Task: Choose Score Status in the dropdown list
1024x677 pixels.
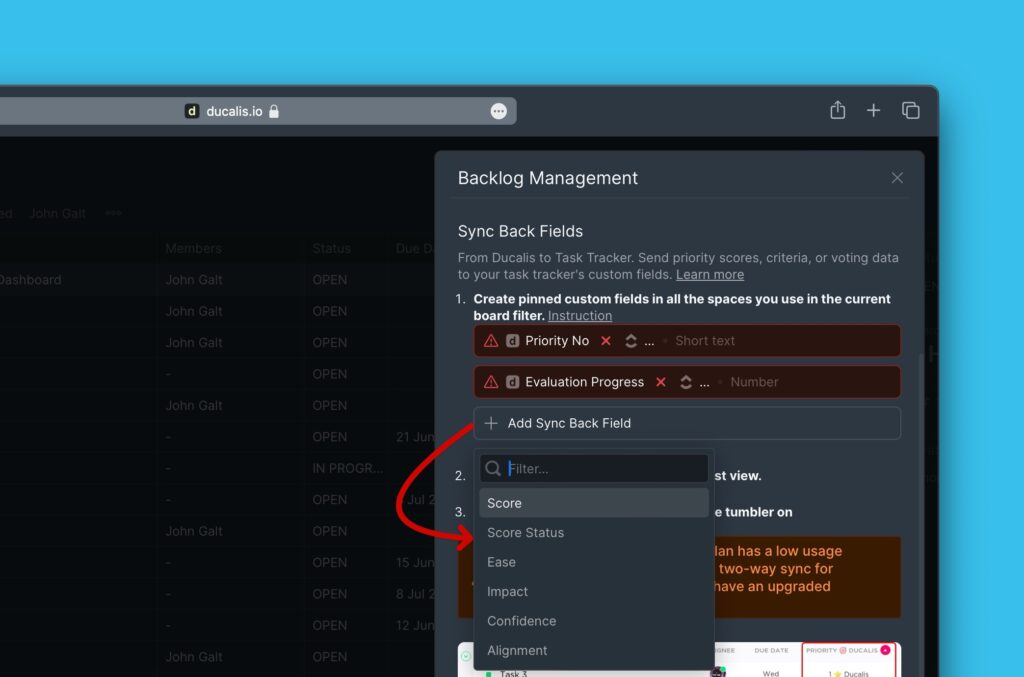Action: [x=594, y=533]
